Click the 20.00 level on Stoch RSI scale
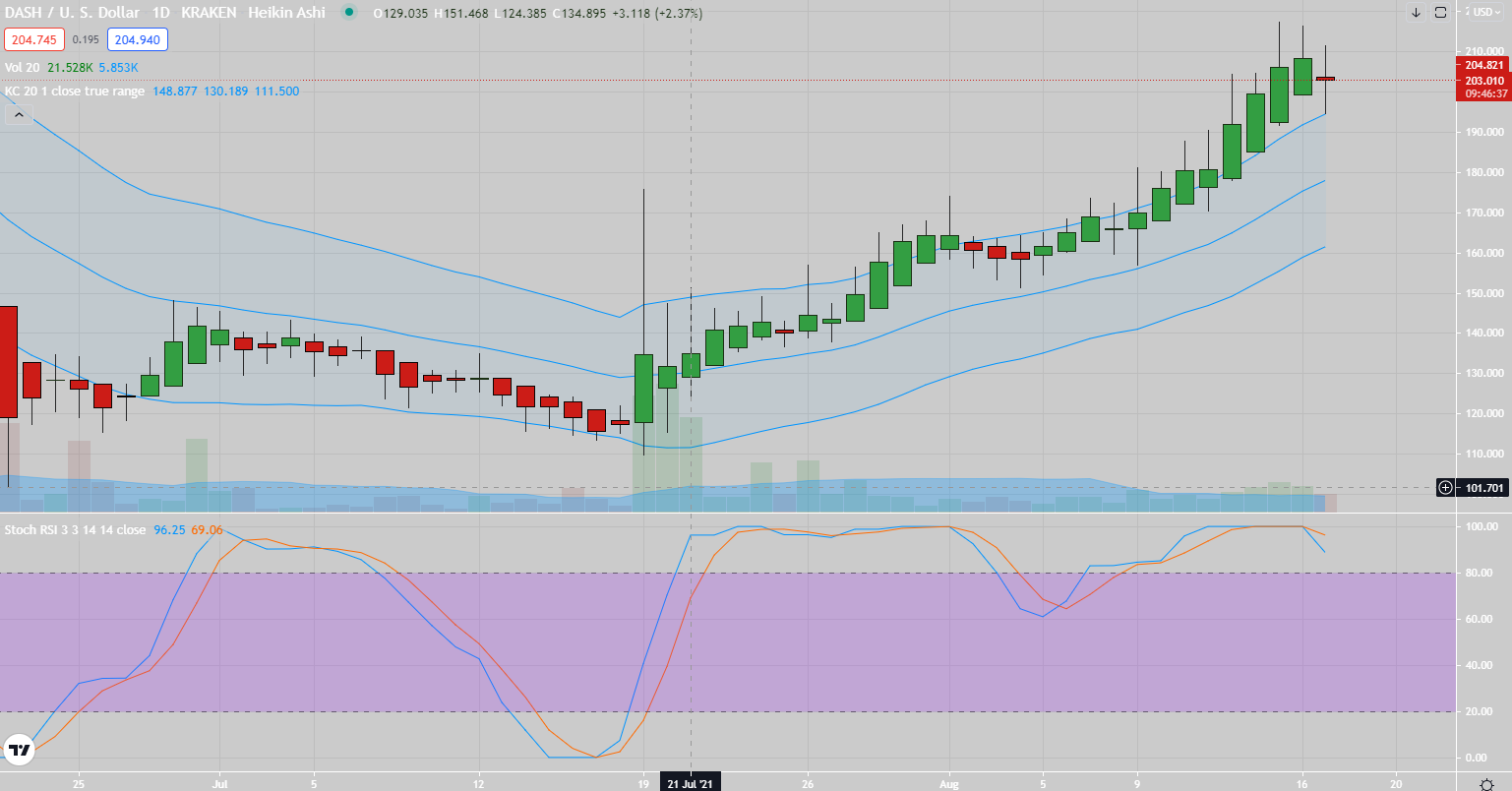This screenshot has height=791, width=1512. [1479, 711]
